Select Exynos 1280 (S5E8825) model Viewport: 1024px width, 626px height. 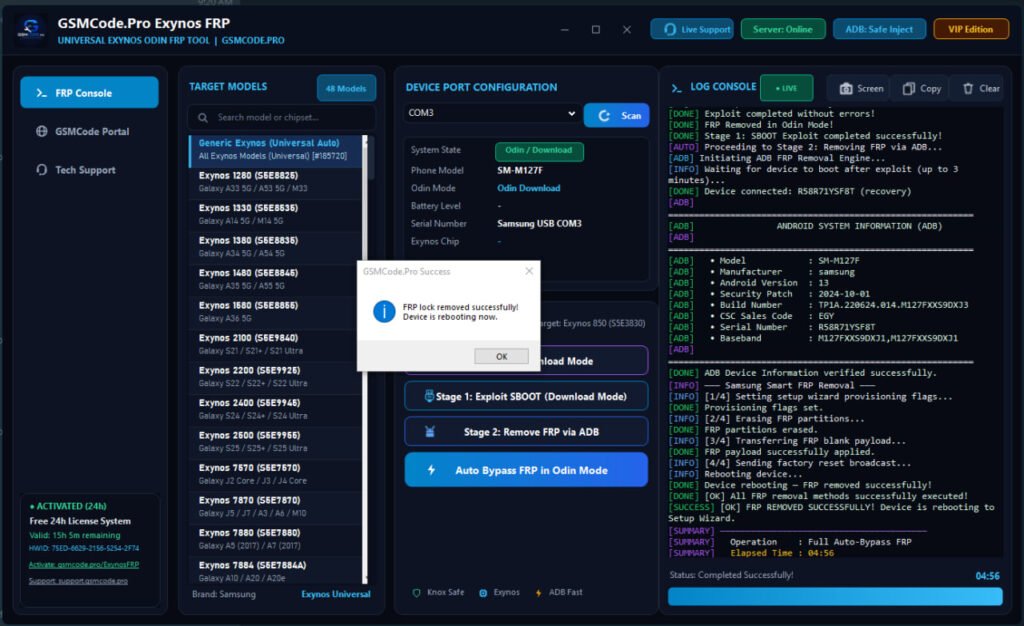point(276,182)
